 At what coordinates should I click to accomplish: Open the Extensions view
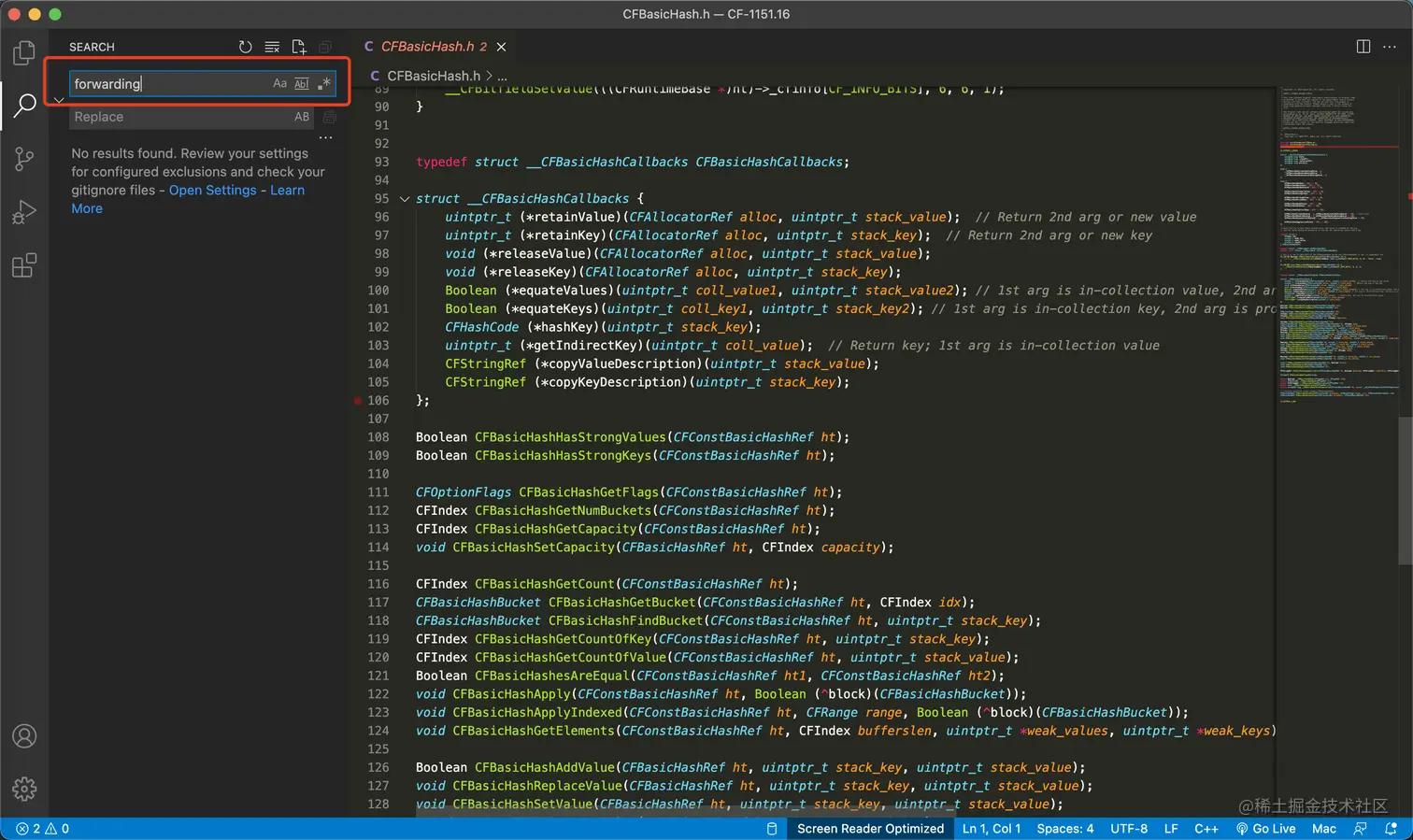click(x=24, y=266)
